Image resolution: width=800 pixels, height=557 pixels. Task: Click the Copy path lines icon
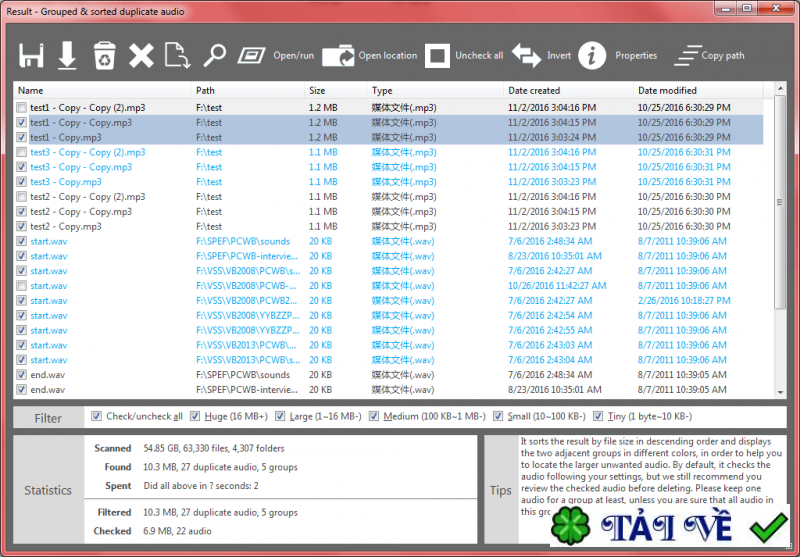pos(687,56)
